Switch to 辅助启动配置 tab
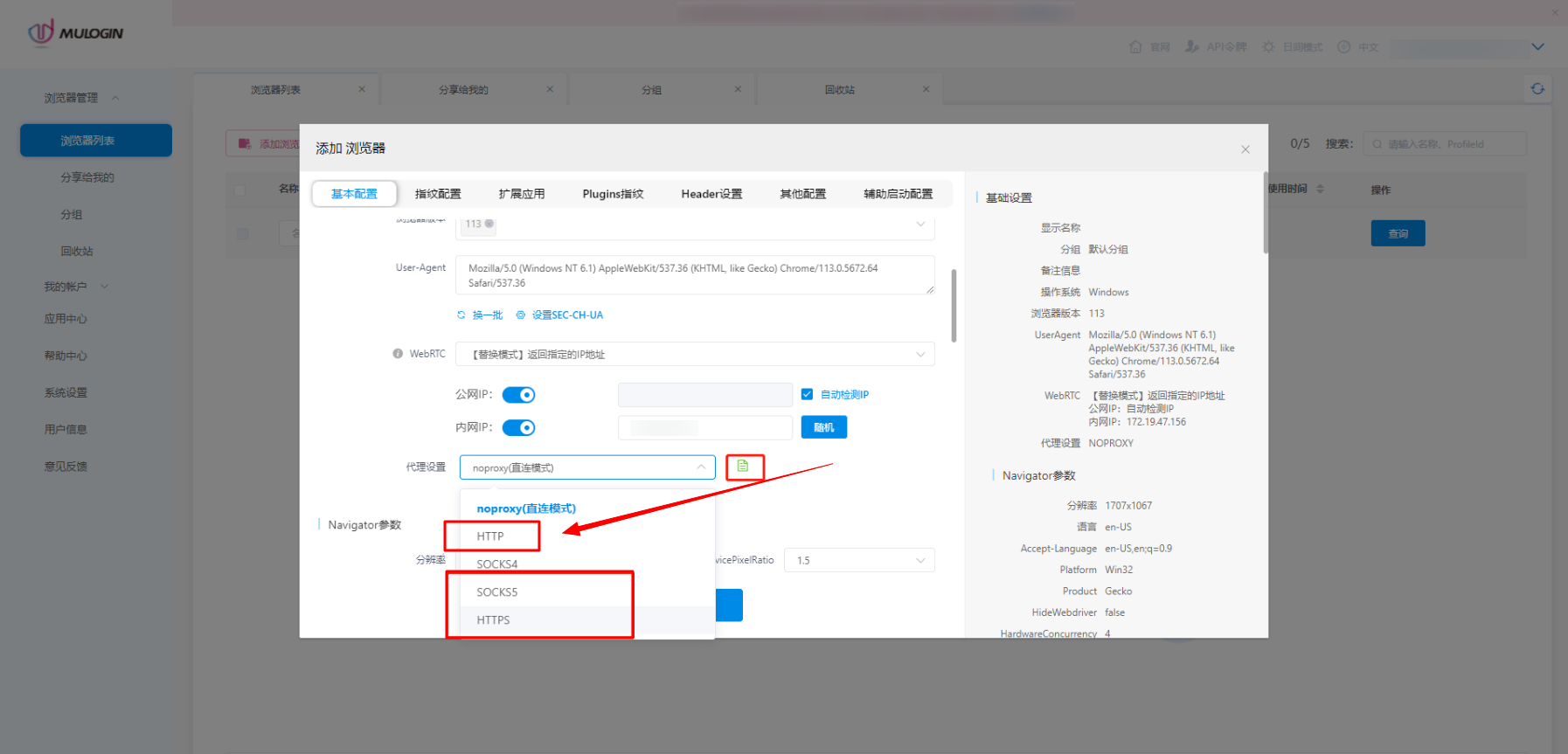This screenshot has height=754, width=1568. point(898,194)
